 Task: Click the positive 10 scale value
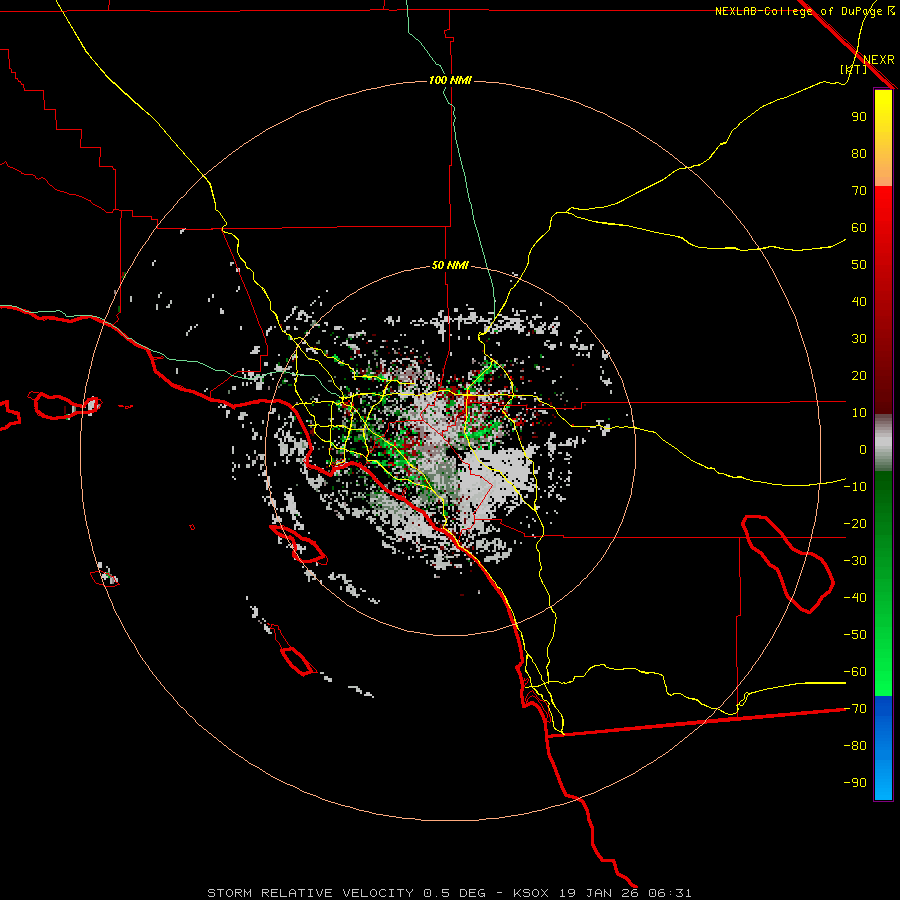click(859, 413)
